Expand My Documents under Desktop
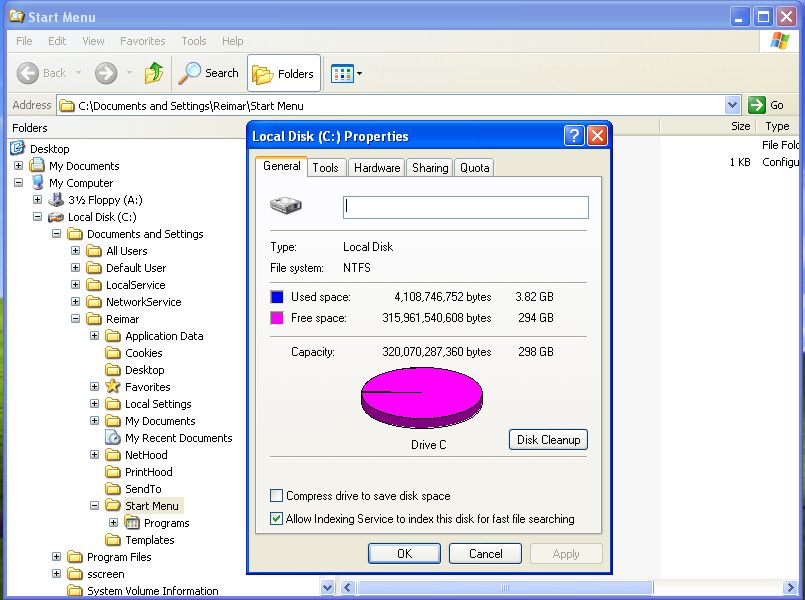This screenshot has height=600, width=805. pyautogui.click(x=18, y=165)
